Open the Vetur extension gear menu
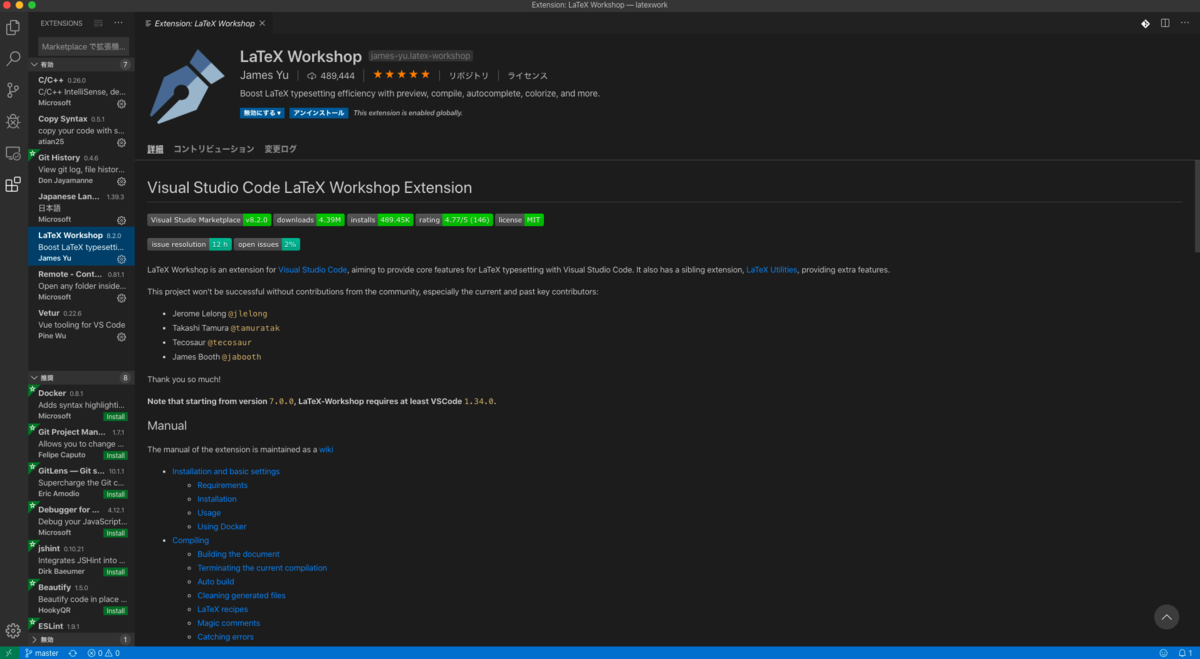 click(122, 337)
